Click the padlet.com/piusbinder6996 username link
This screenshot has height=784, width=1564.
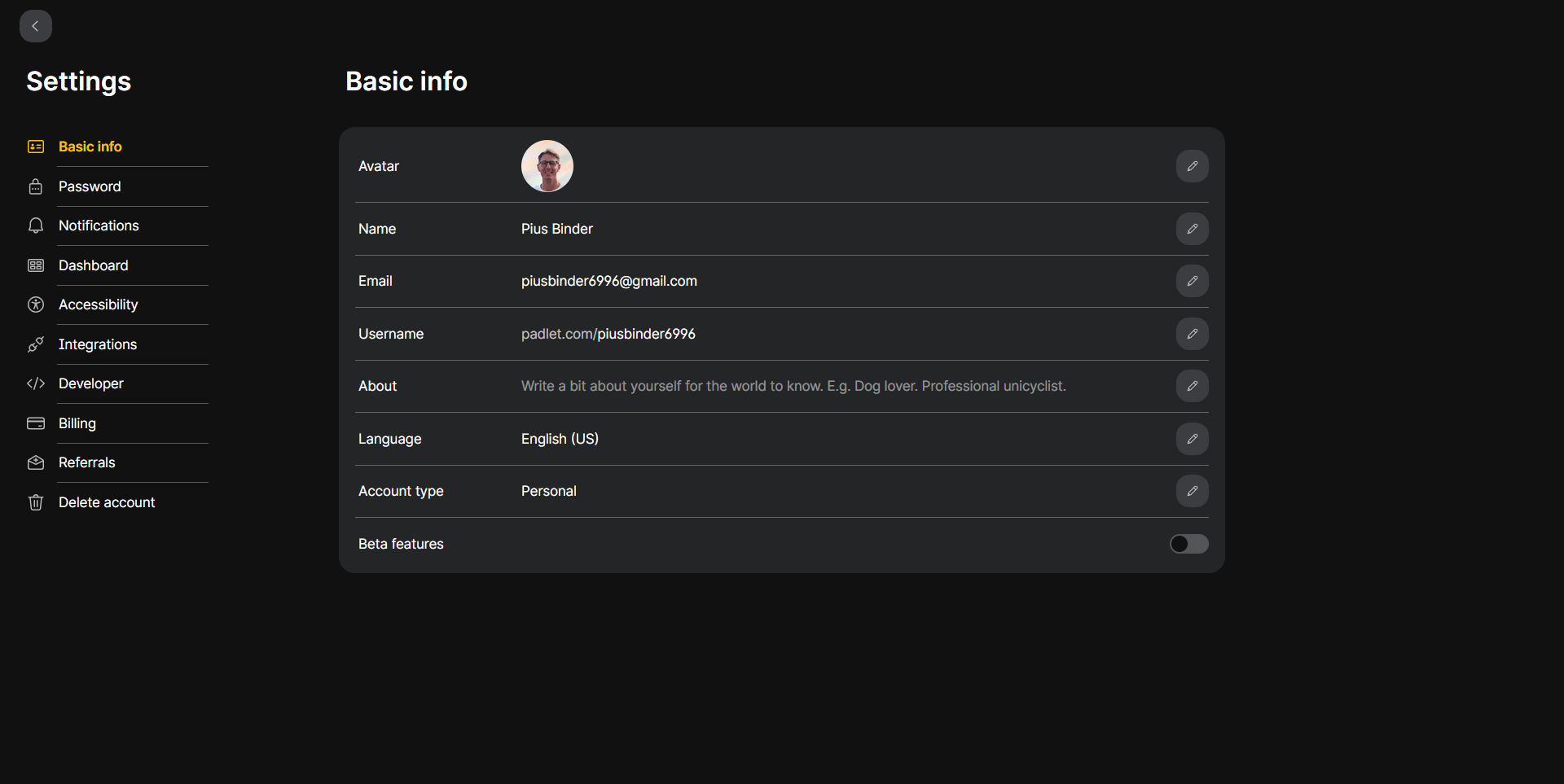click(608, 334)
